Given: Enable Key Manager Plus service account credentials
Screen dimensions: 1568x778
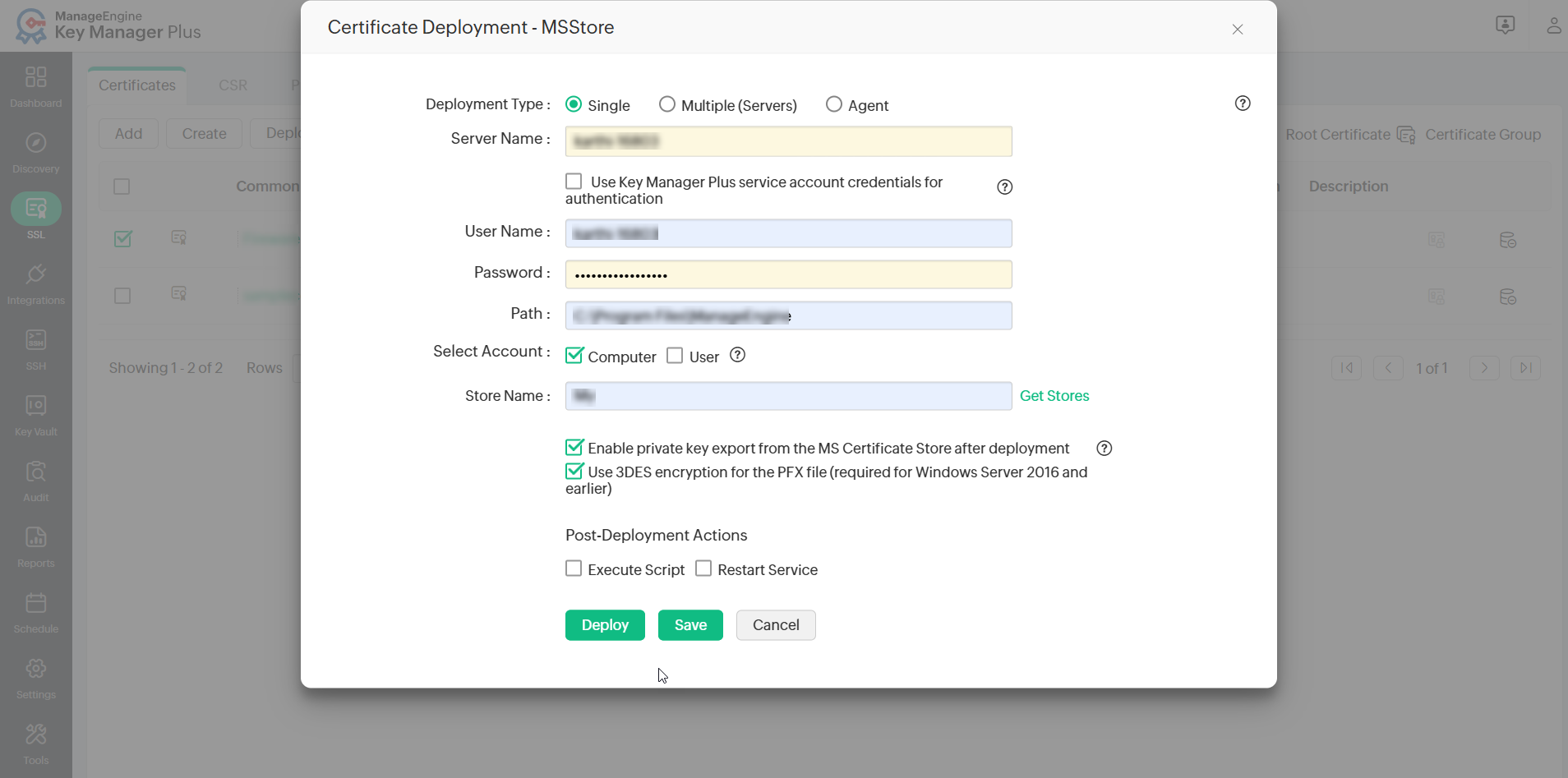Looking at the screenshot, I should click(574, 182).
